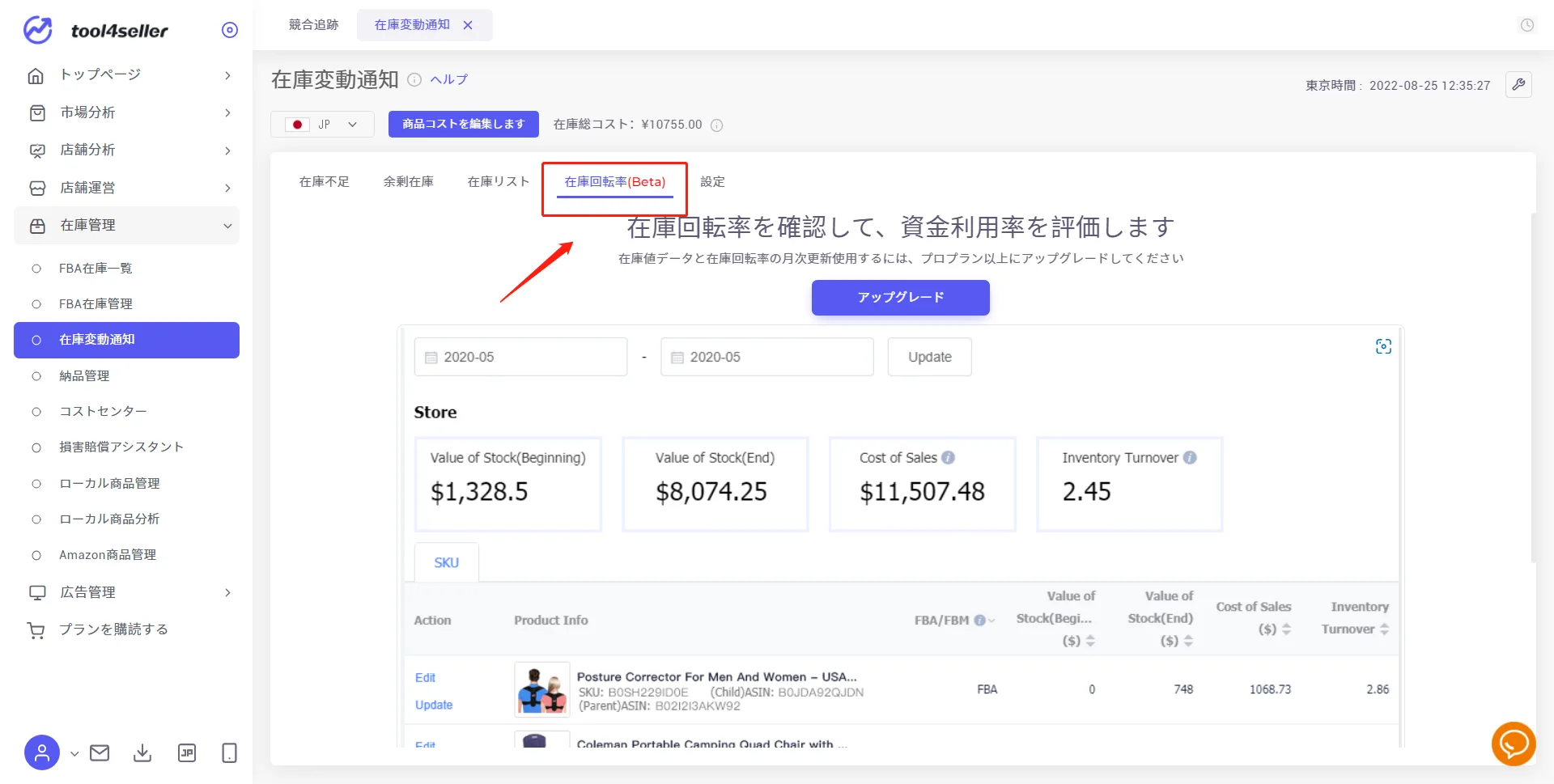Click info icon next to Cost of Sales

pos(949,458)
